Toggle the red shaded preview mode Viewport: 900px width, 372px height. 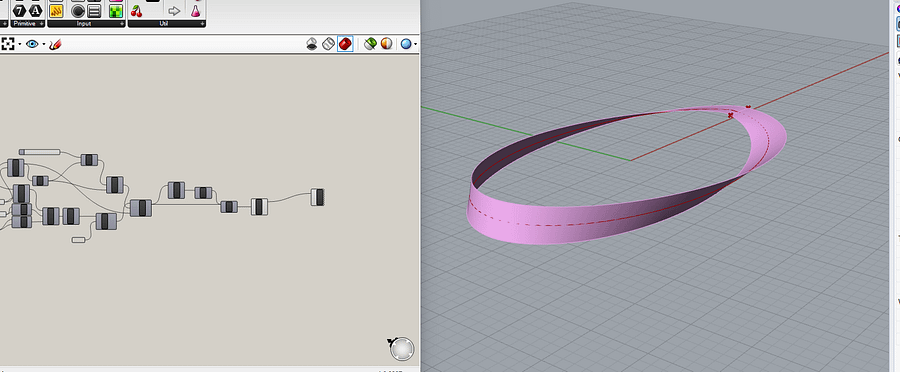click(345, 44)
